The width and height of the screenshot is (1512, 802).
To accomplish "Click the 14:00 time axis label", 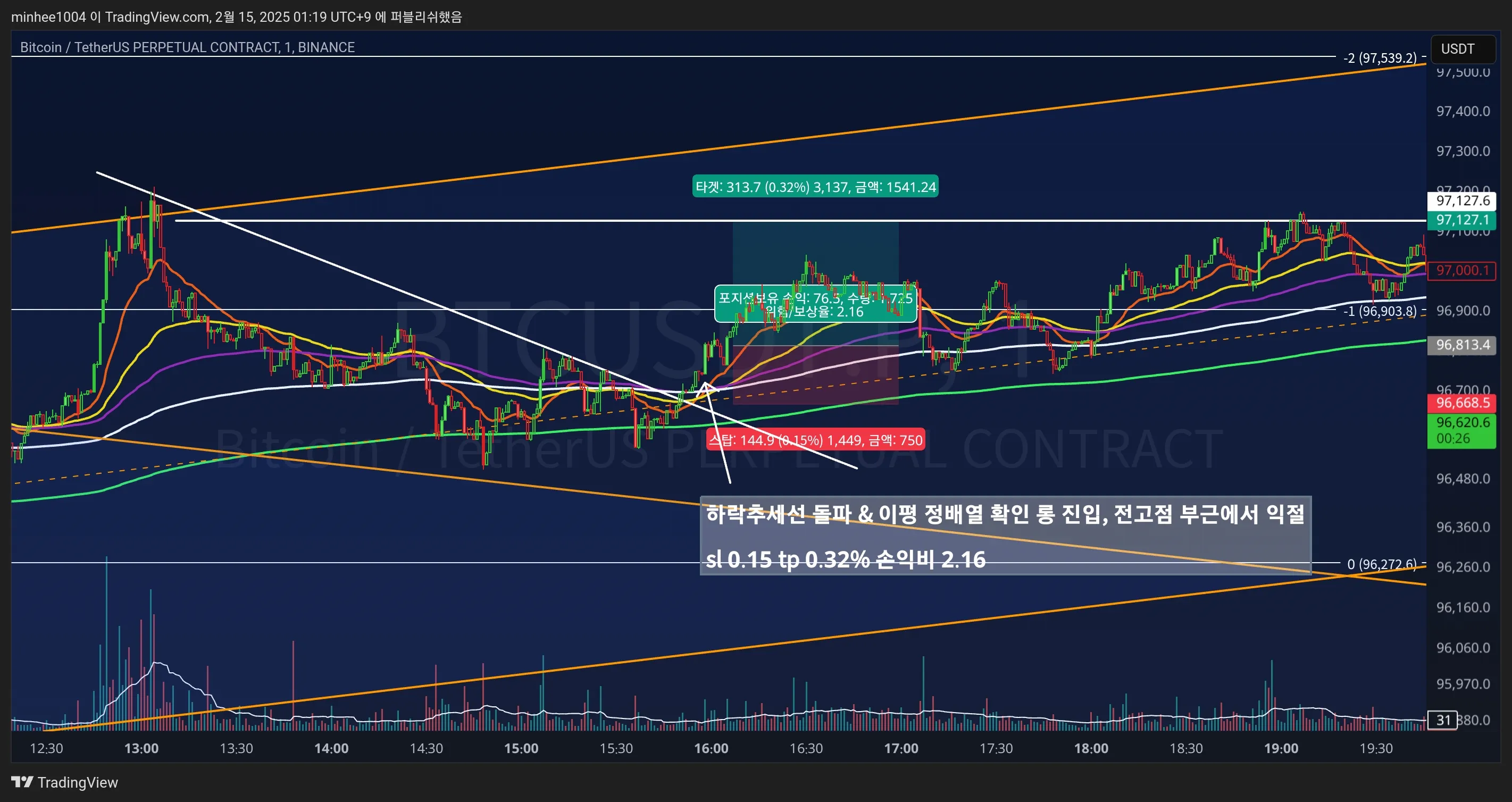I will pos(332,749).
